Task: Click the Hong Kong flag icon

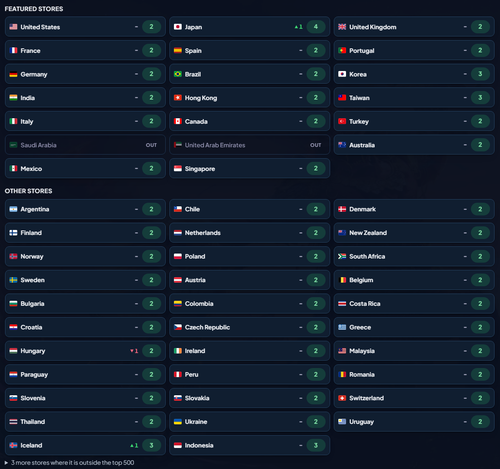Action: (x=178, y=98)
